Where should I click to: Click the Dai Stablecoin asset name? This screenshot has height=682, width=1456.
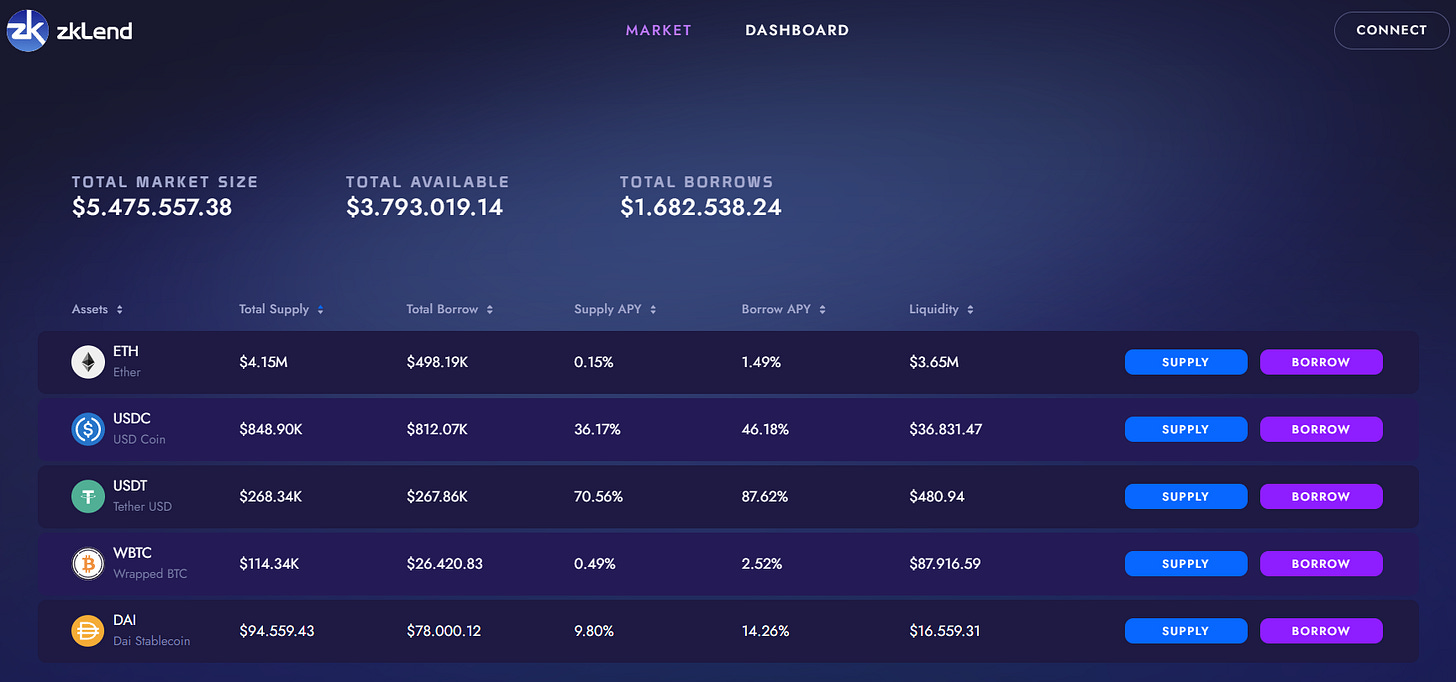[x=151, y=640]
